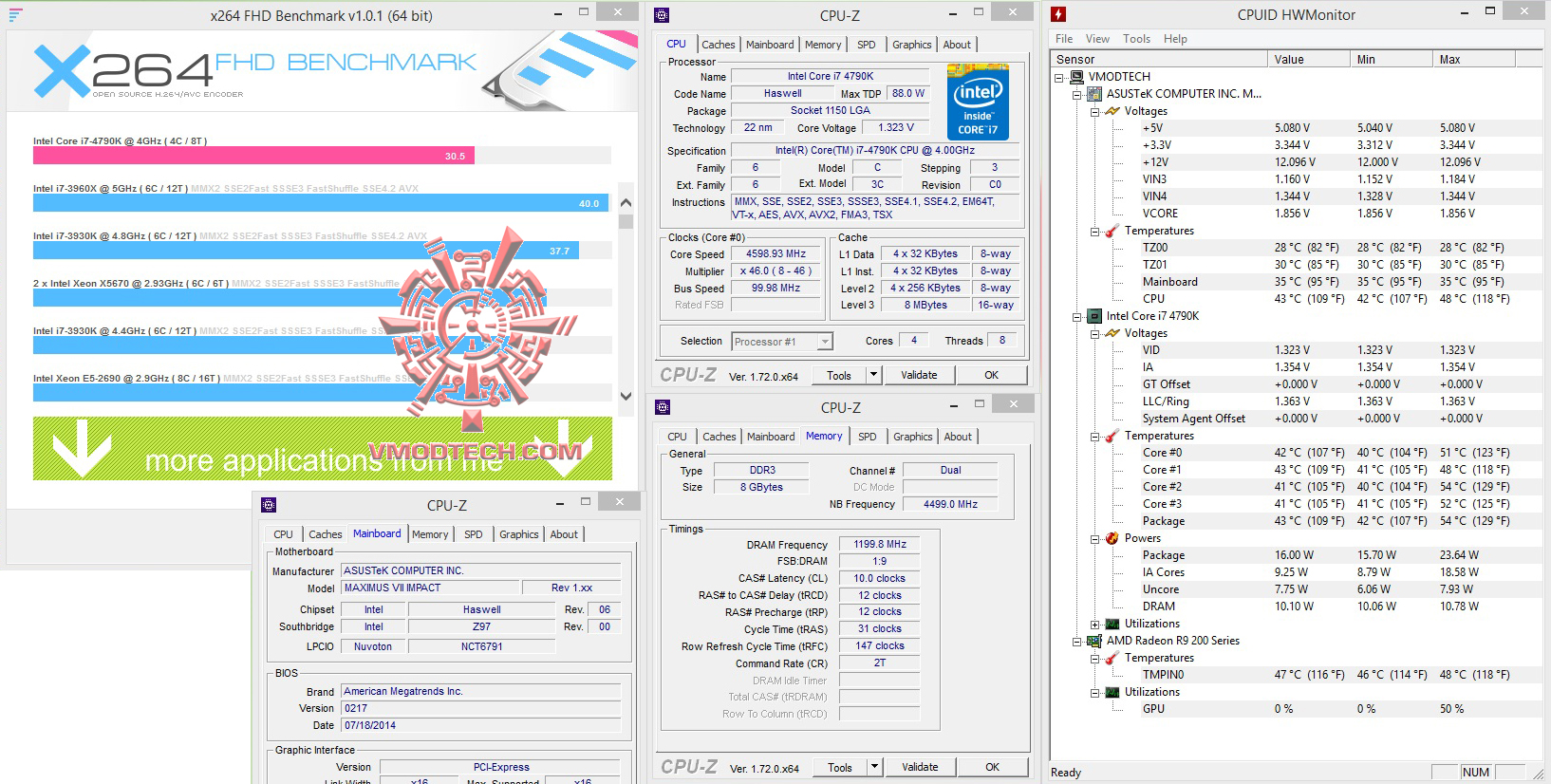Click the Powers flame icon in HWMonitor
Screen dimensions: 1551x784
click(1113, 538)
